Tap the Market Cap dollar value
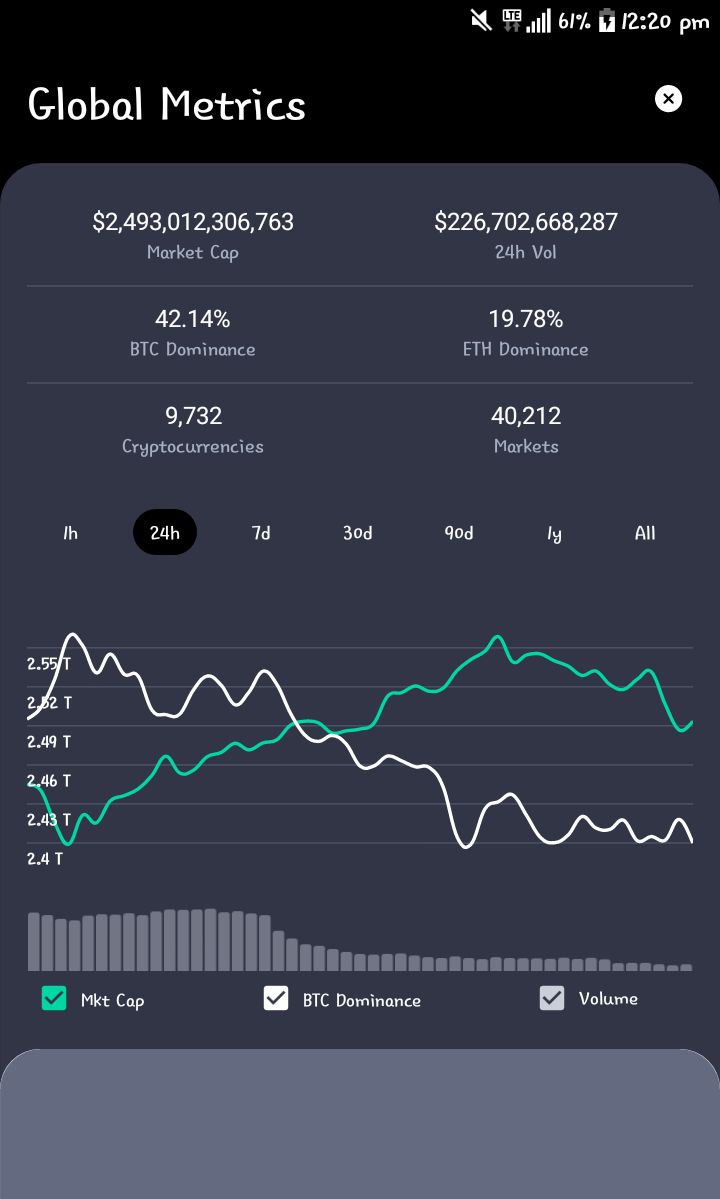 tap(193, 222)
